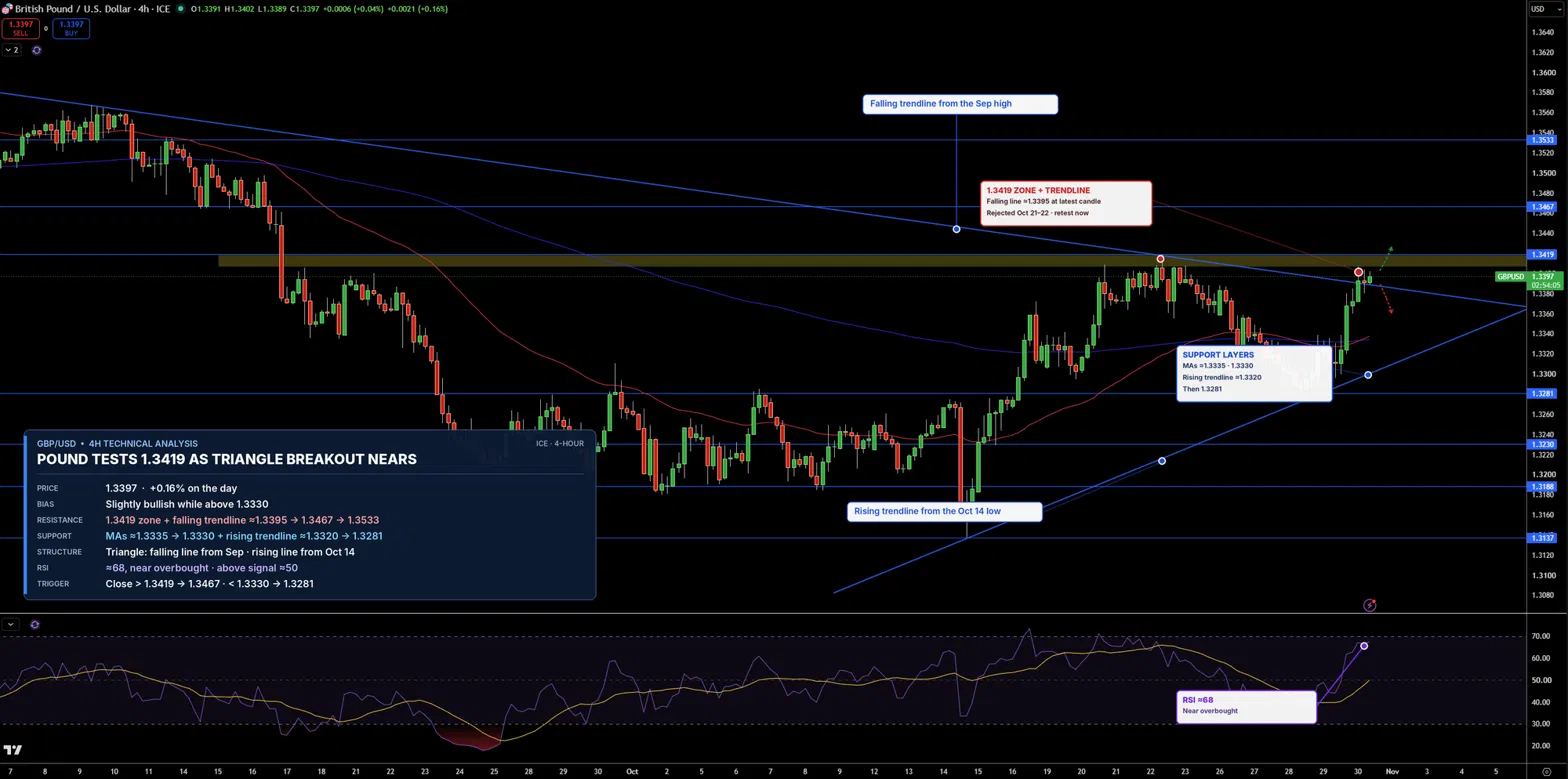The width and height of the screenshot is (1568, 779).
Task: Click the 'Close > 1.3419' trigger row text
Action: click(209, 583)
